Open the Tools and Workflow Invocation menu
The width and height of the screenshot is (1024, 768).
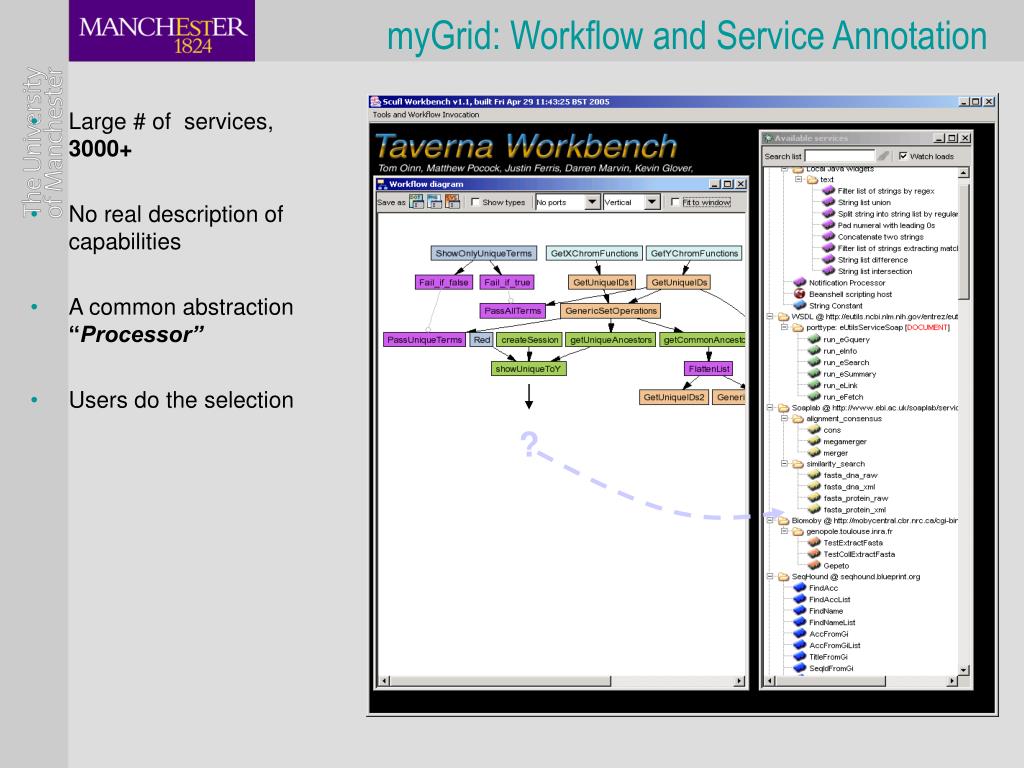(426, 114)
